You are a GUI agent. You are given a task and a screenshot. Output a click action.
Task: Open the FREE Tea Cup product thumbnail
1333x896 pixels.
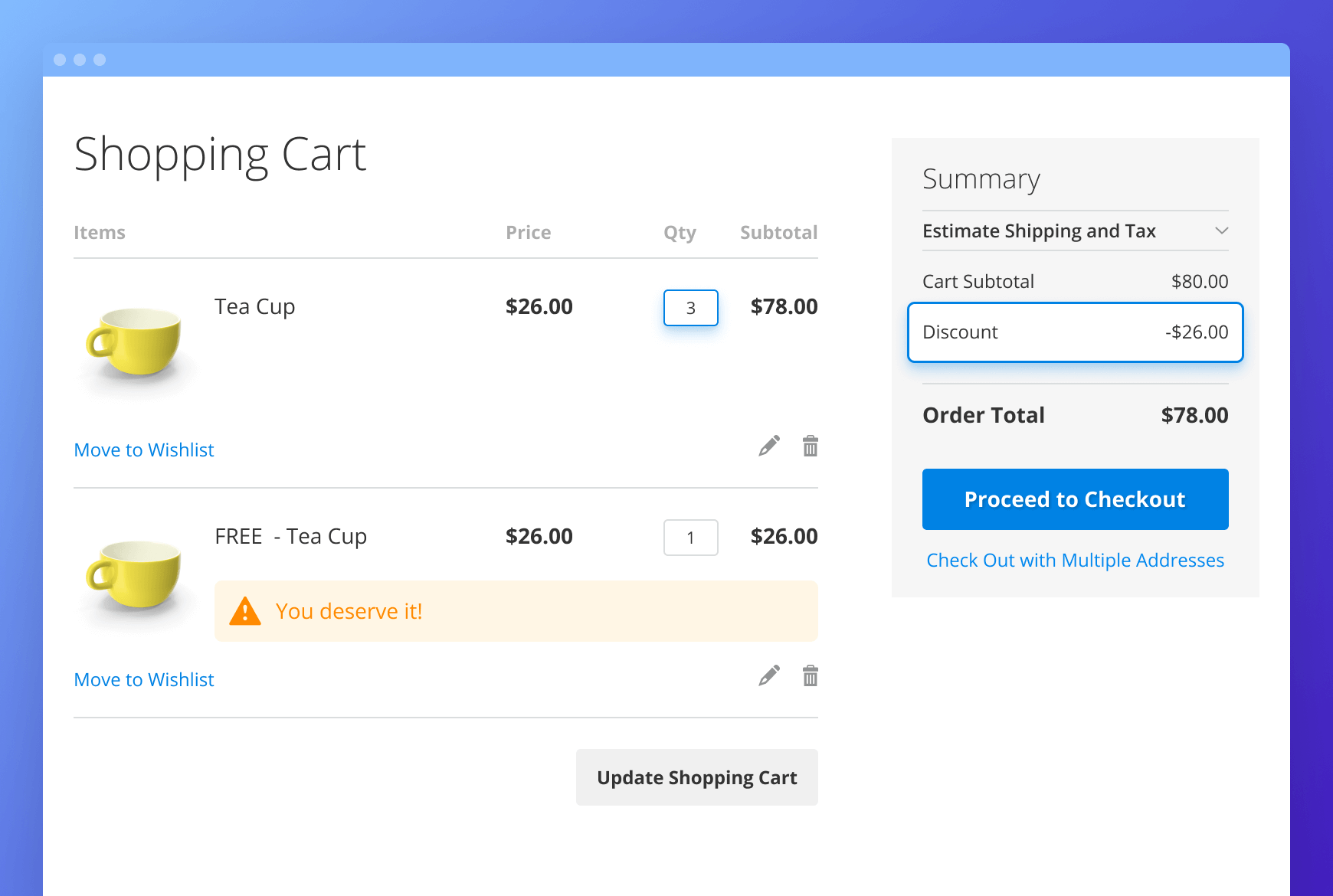click(x=136, y=574)
